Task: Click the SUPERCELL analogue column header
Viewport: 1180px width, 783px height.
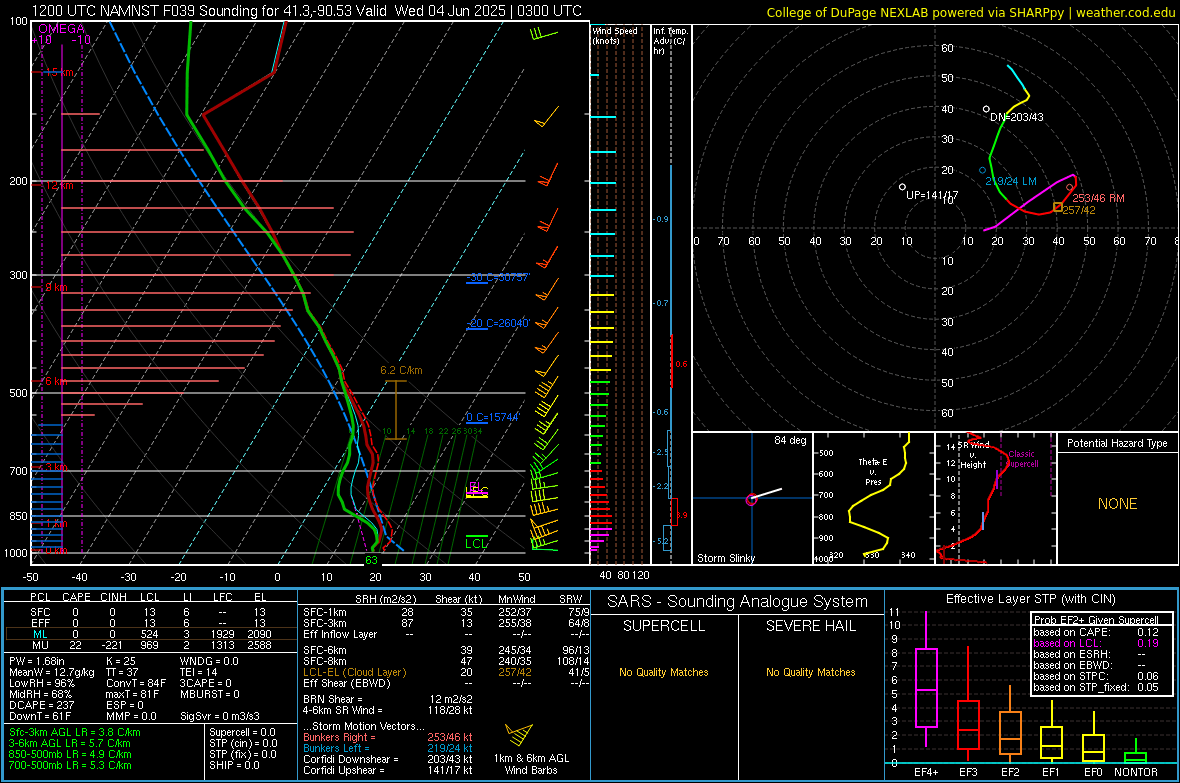Action: click(664, 626)
